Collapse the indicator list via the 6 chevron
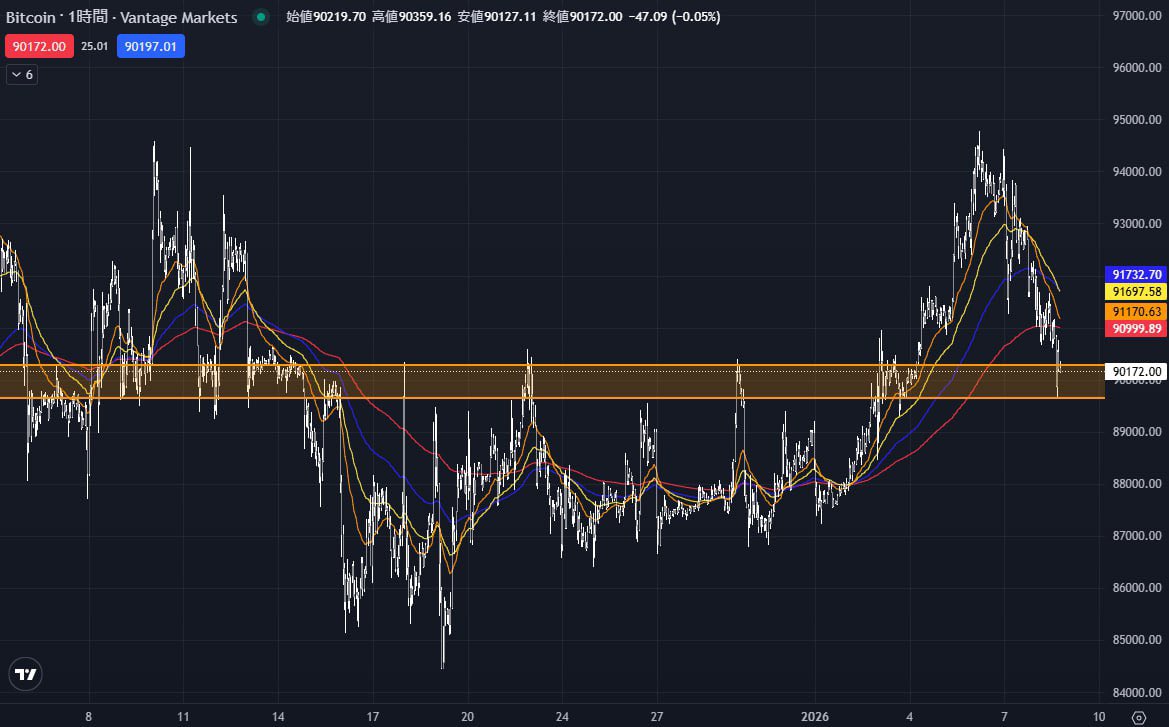The height and width of the screenshot is (727, 1169). (20, 74)
